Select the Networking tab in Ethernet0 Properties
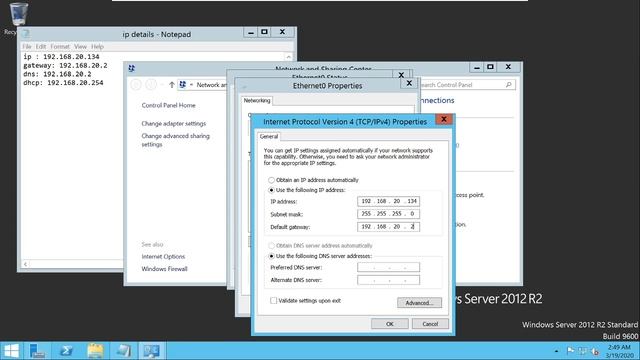The width and height of the screenshot is (640, 360). point(257,100)
